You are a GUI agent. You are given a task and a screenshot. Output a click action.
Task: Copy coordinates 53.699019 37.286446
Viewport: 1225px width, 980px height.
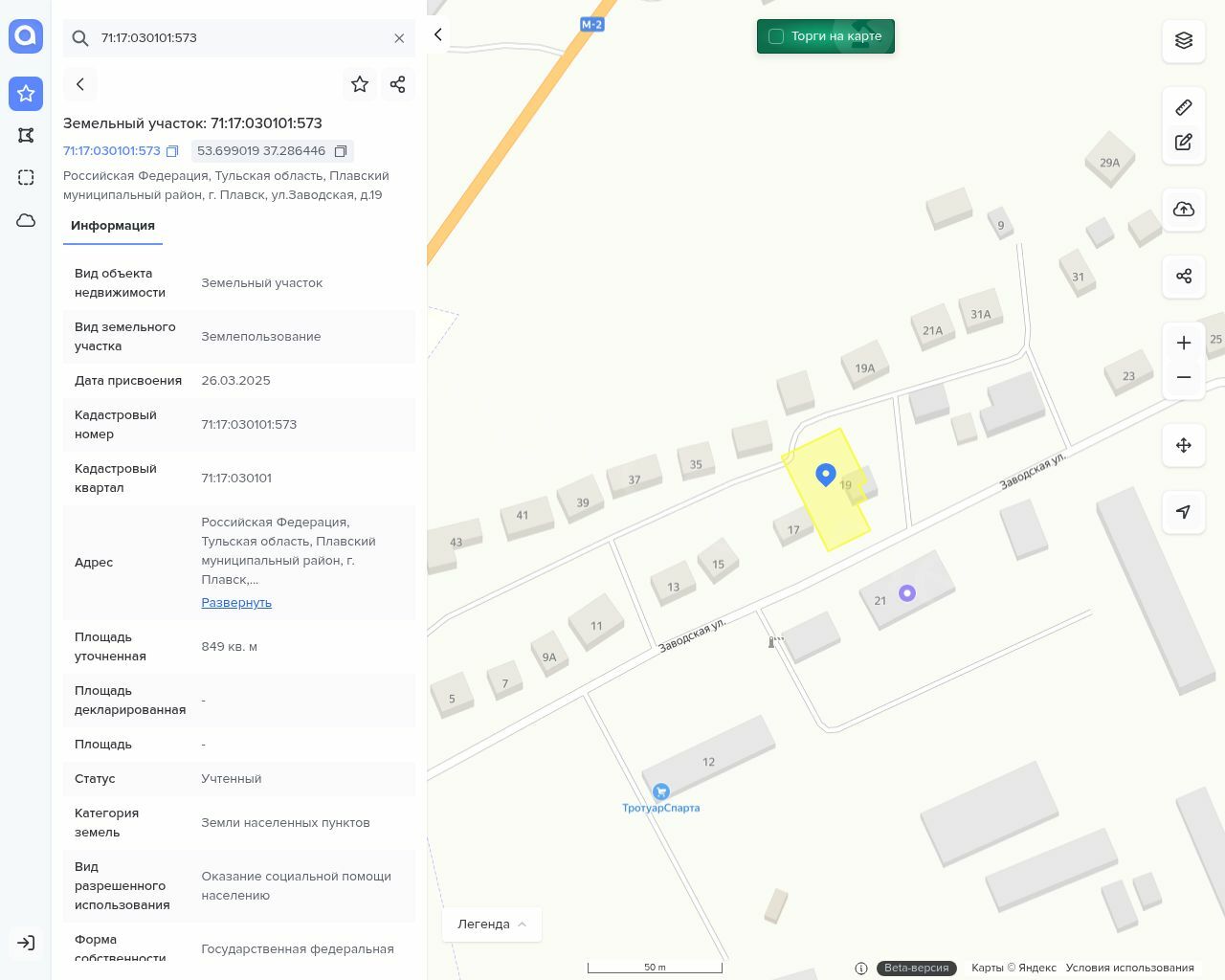[x=340, y=151]
